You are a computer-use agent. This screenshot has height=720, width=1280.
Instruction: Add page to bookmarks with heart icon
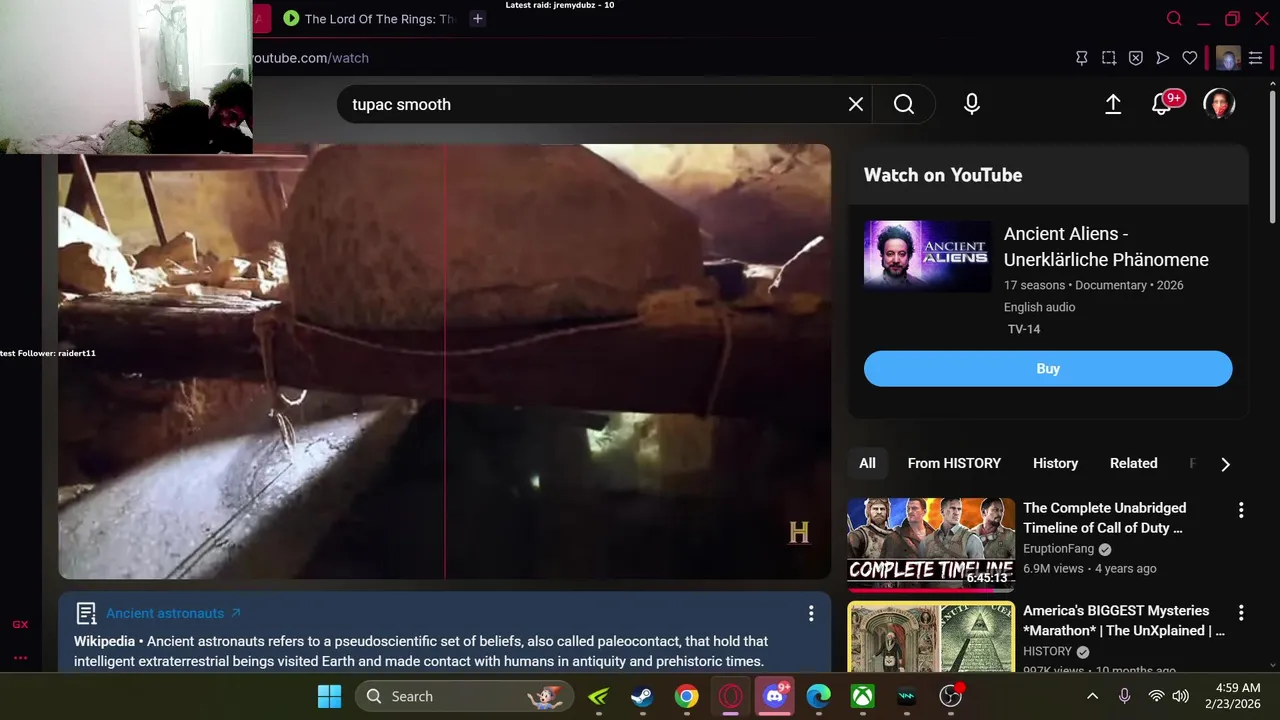1190,58
